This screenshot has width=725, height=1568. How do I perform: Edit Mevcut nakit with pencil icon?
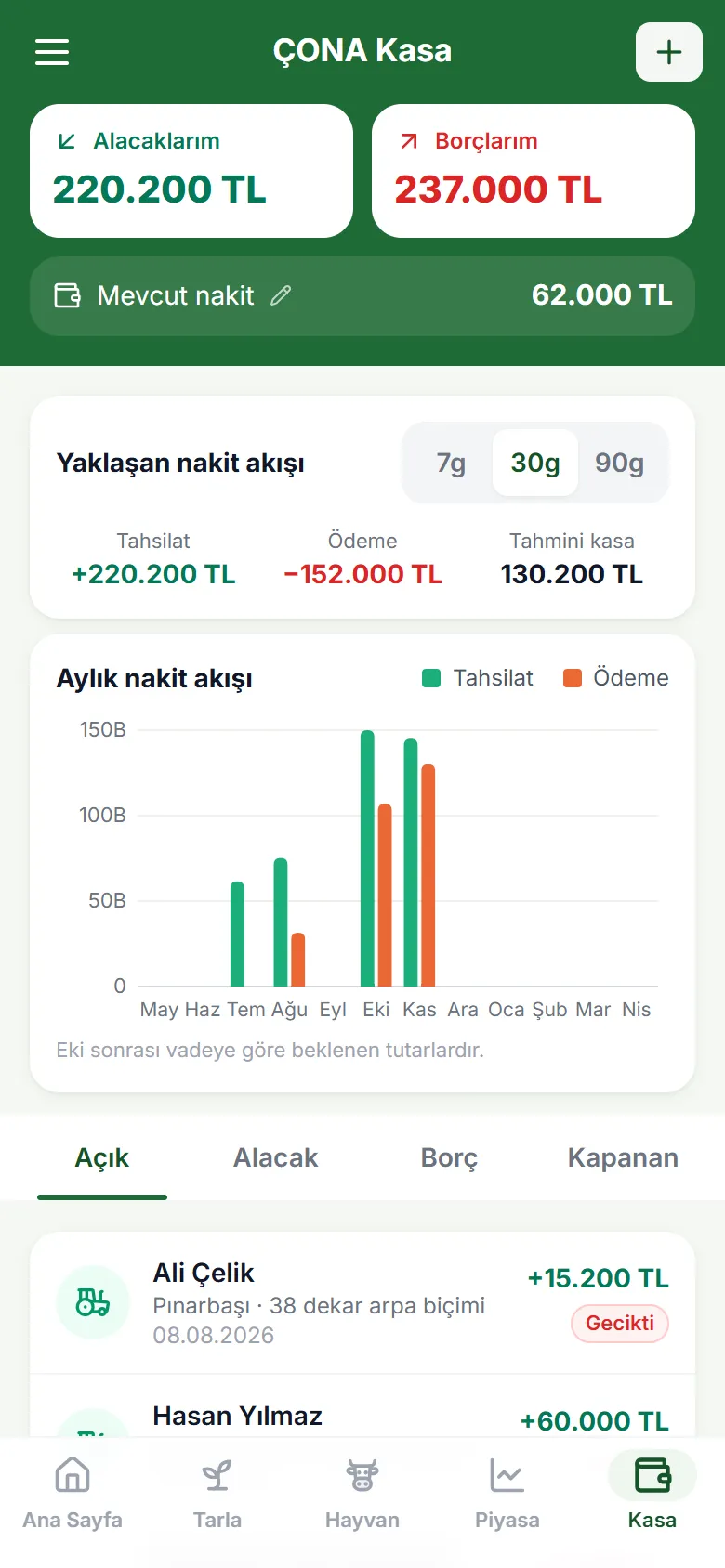click(x=281, y=295)
